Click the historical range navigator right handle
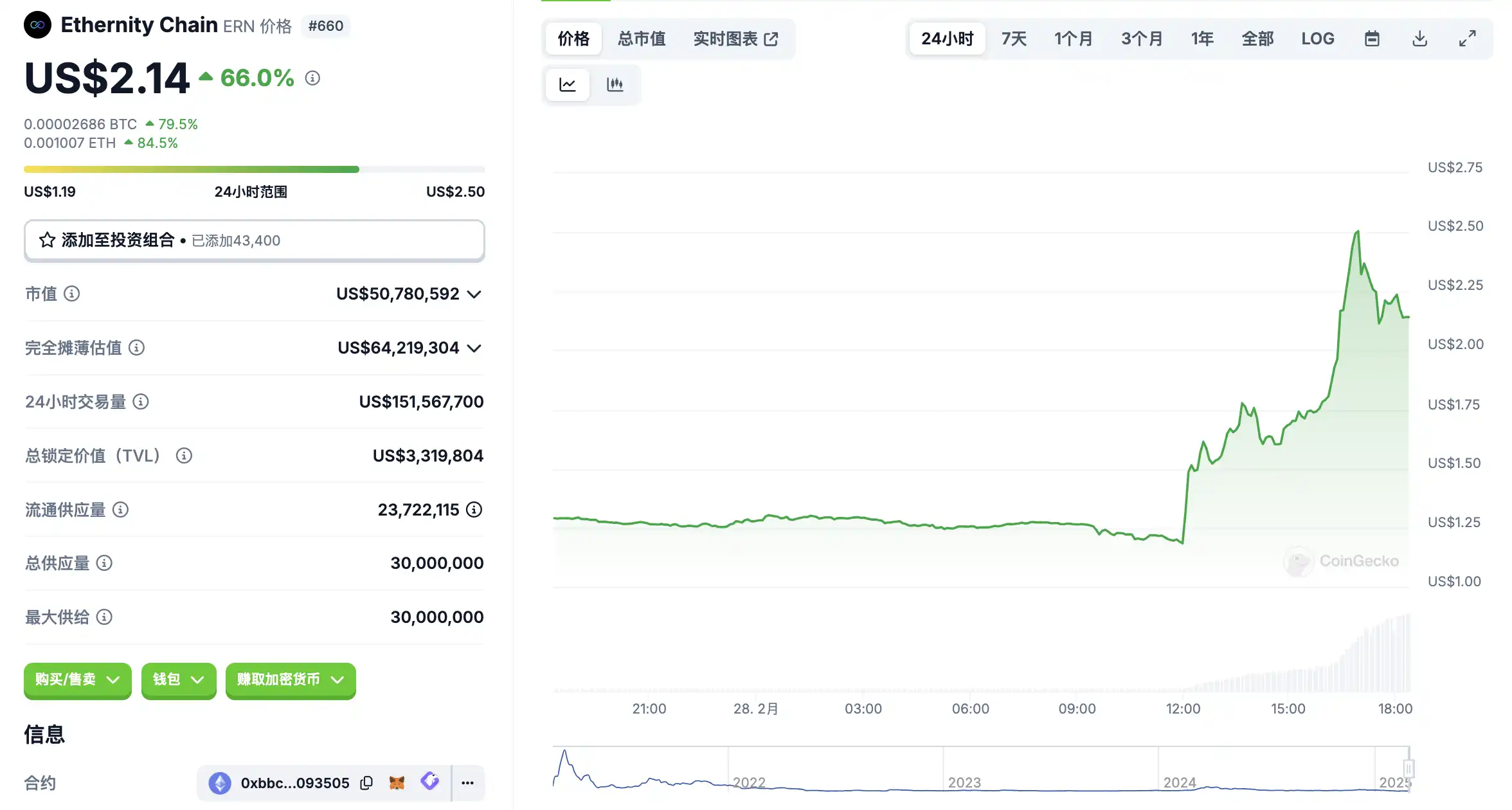The image size is (1512, 810). point(1408,768)
